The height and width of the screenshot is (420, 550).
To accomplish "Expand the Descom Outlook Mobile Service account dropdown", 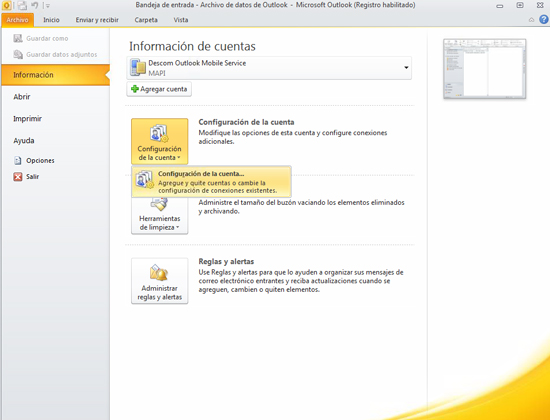I will [406, 68].
